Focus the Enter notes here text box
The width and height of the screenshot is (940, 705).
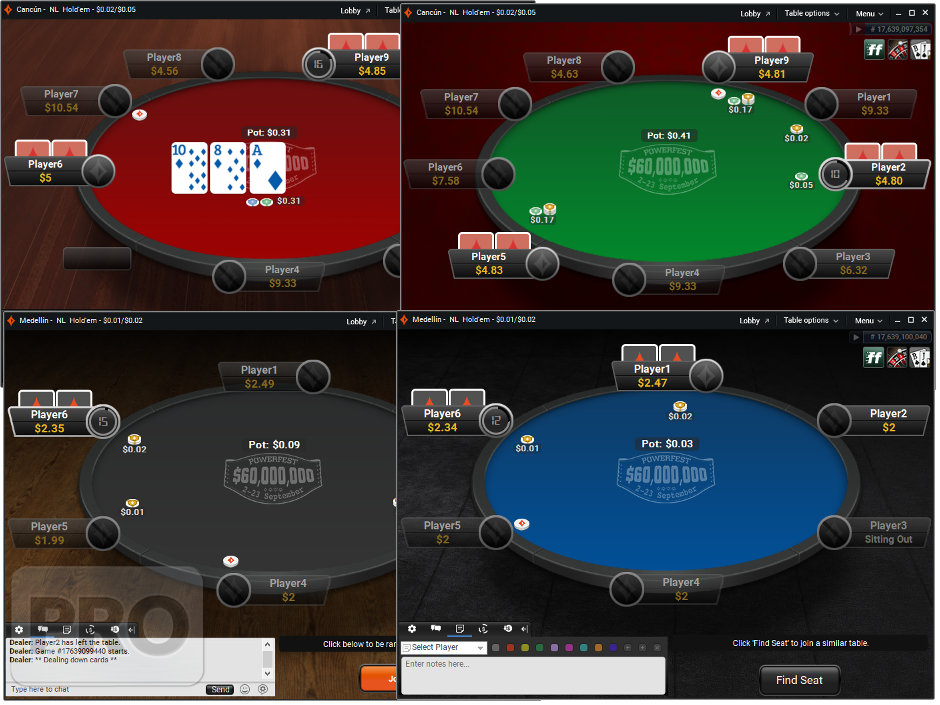(533, 675)
